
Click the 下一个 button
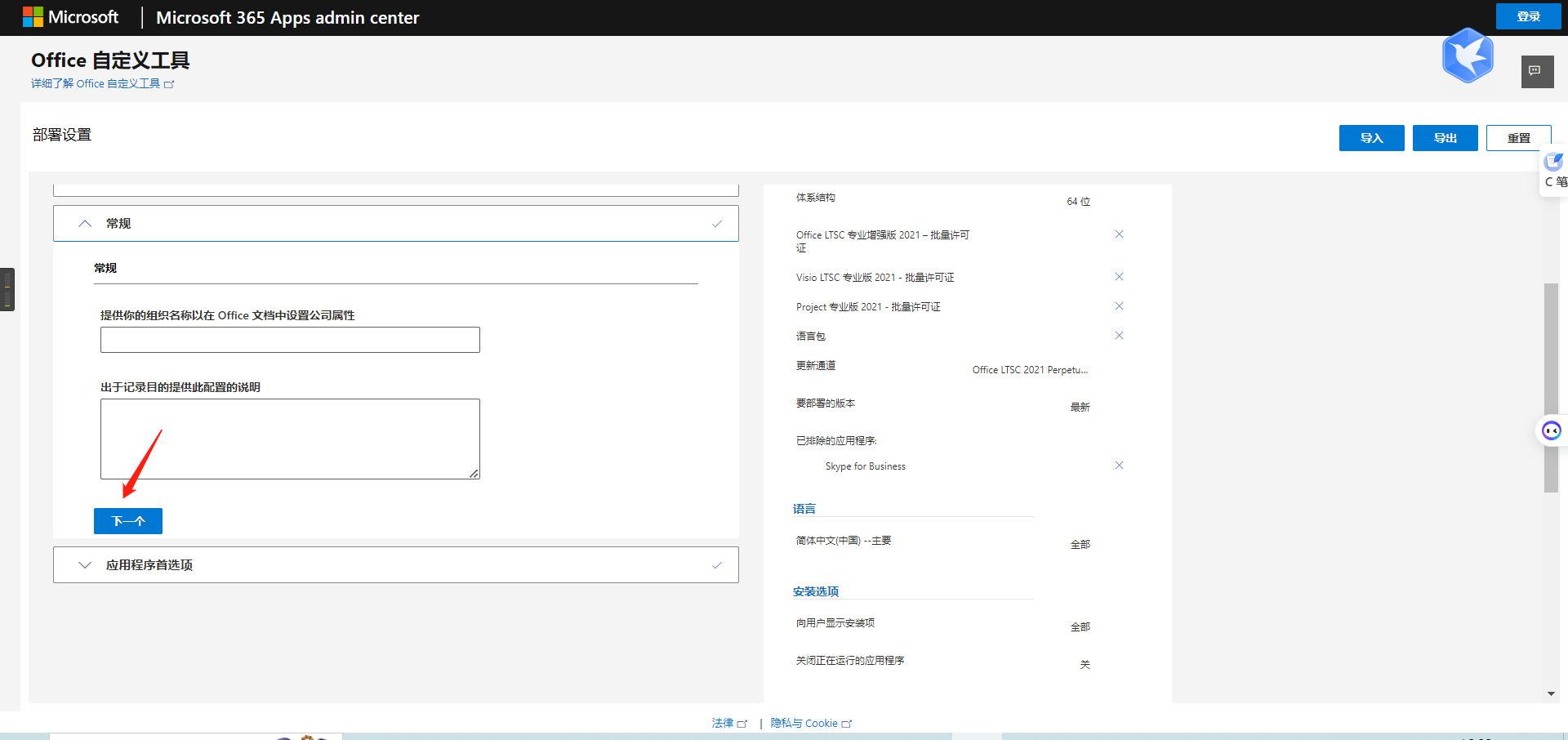128,521
